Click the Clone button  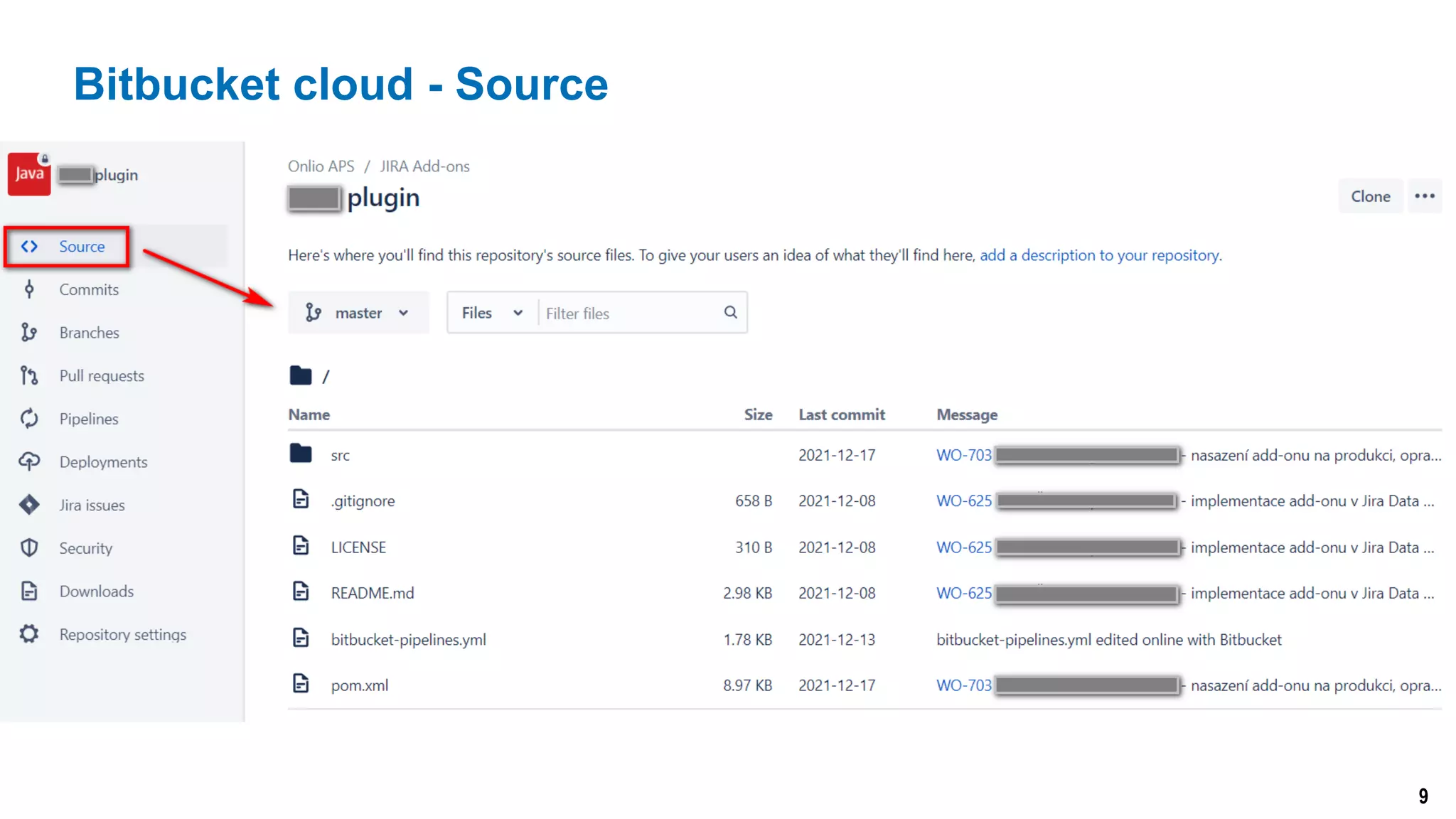1371,196
